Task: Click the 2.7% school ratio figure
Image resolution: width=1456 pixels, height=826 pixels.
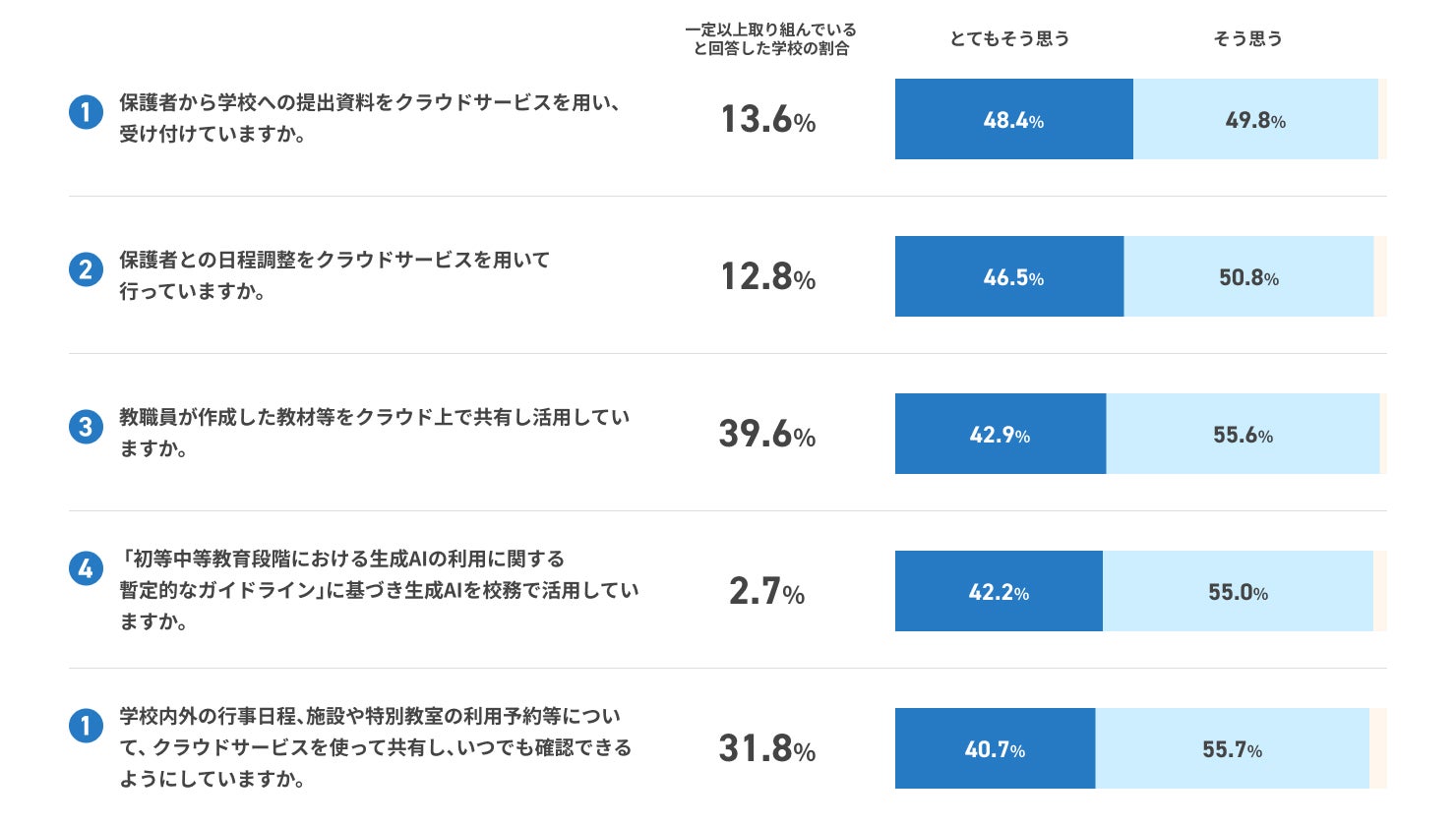Action: point(767,592)
